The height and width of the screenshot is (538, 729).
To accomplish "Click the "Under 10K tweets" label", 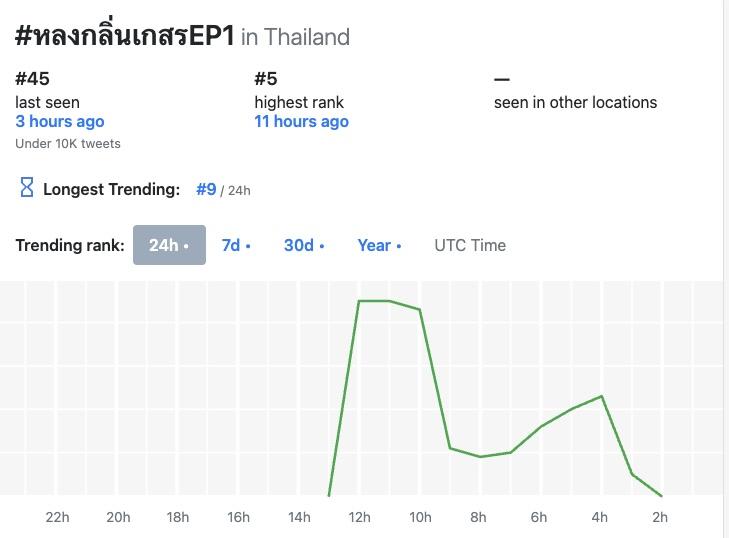I will [68, 144].
